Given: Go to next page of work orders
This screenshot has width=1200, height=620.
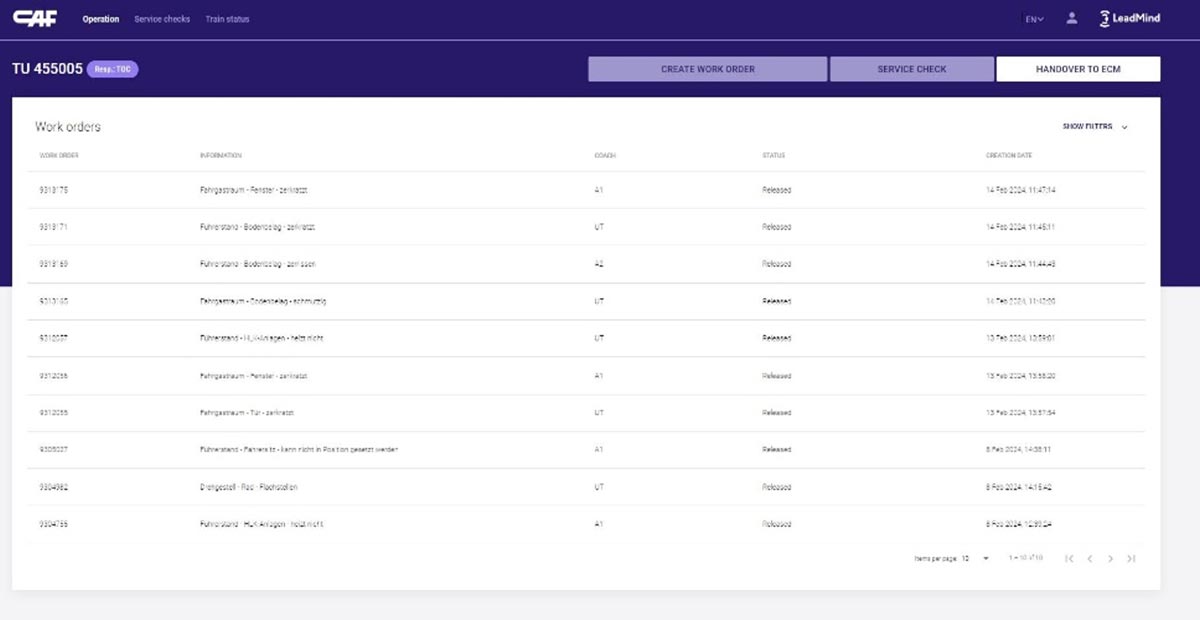Looking at the screenshot, I should pyautogui.click(x=1110, y=558).
